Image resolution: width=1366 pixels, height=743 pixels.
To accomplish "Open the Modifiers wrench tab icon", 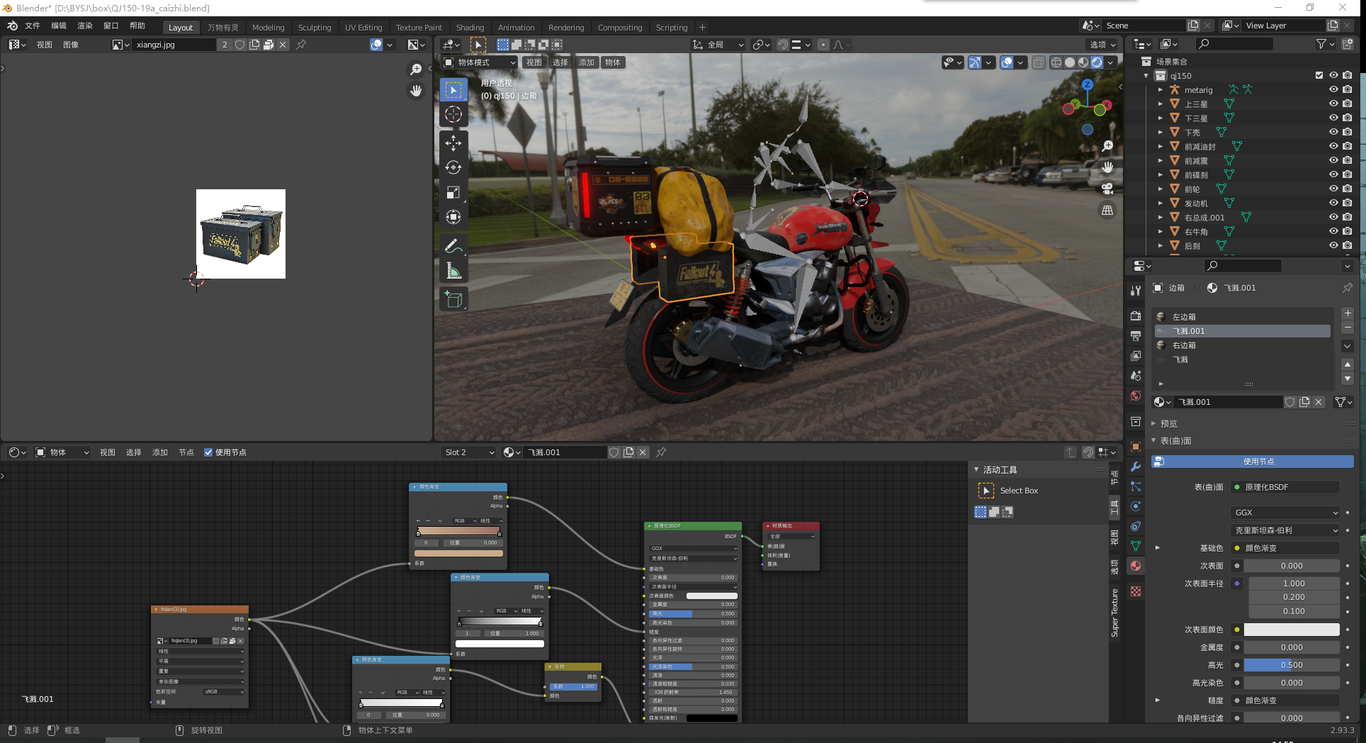I will [x=1135, y=467].
